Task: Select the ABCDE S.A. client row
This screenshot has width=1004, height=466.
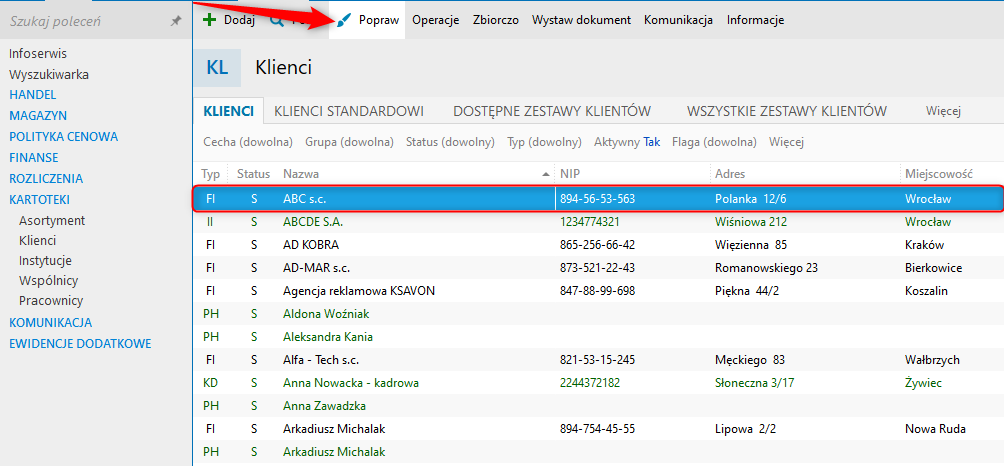Action: click(598, 222)
